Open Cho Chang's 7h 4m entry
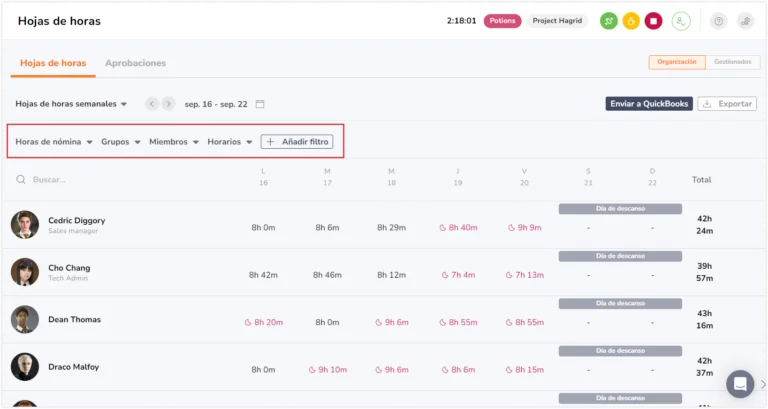This screenshot has height=409, width=768. click(458, 275)
